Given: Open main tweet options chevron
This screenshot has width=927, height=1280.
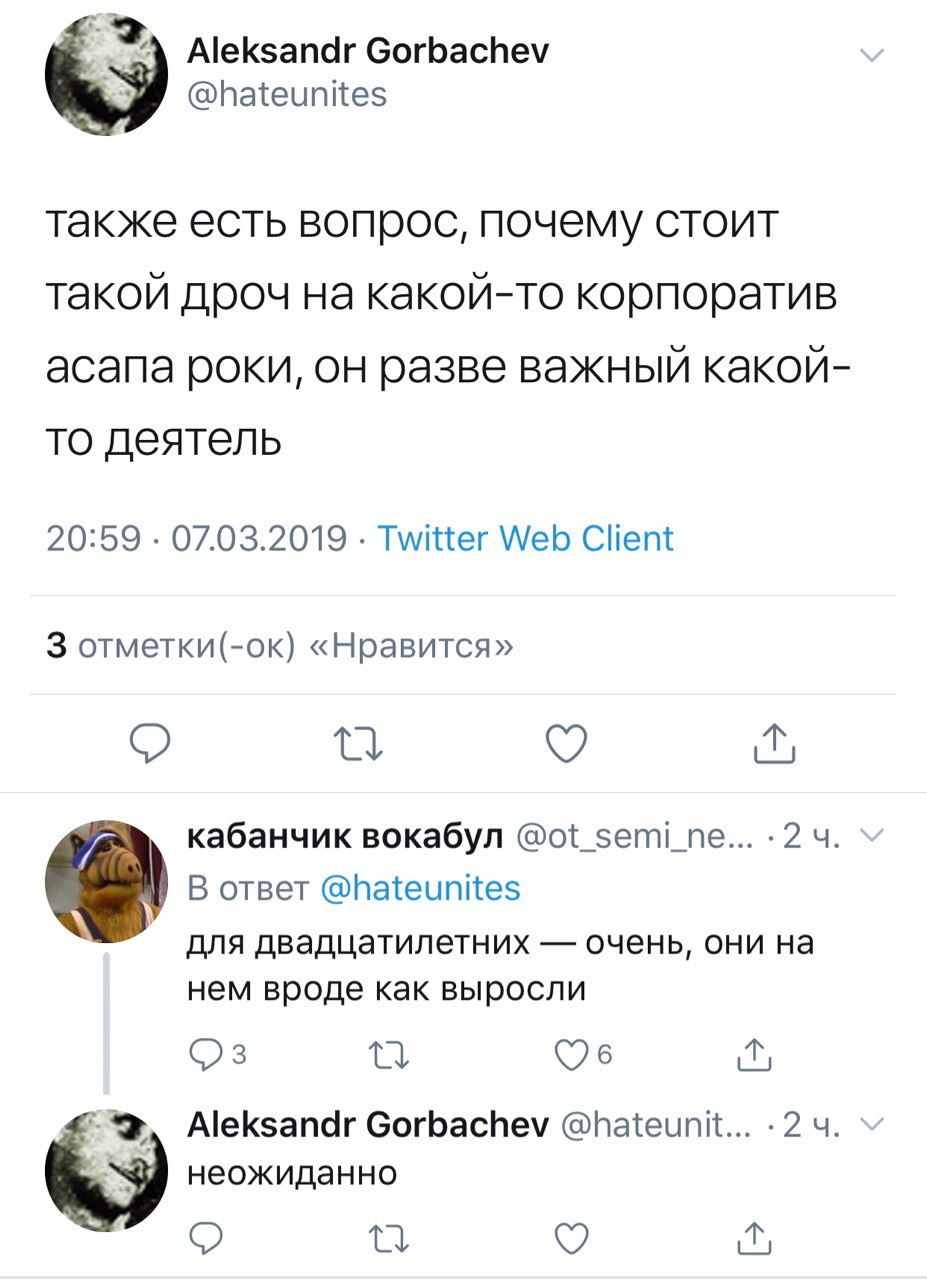Looking at the screenshot, I should [871, 56].
